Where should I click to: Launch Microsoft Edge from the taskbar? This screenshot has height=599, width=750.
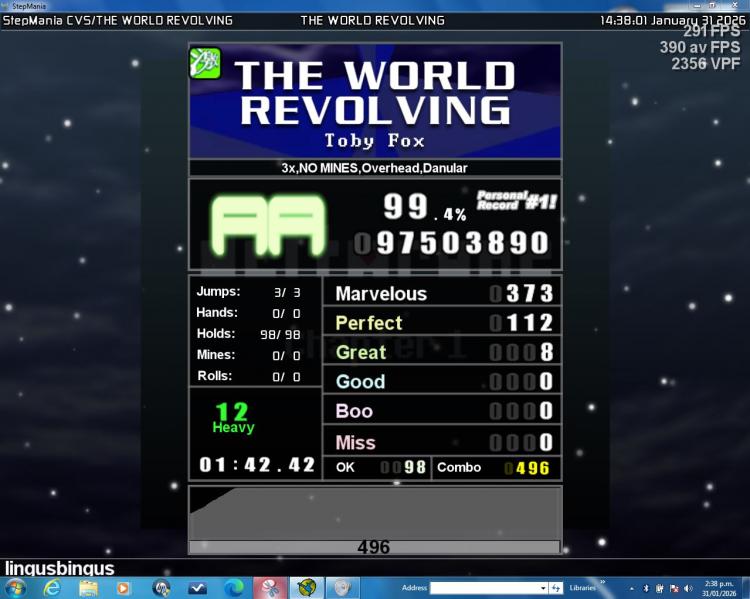(233, 588)
